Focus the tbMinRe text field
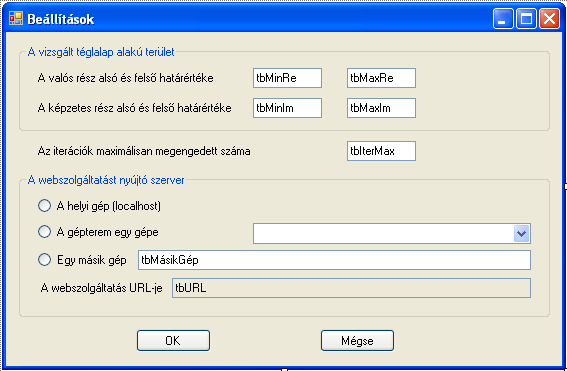Screen dimensions: 567x371 coord(287,78)
